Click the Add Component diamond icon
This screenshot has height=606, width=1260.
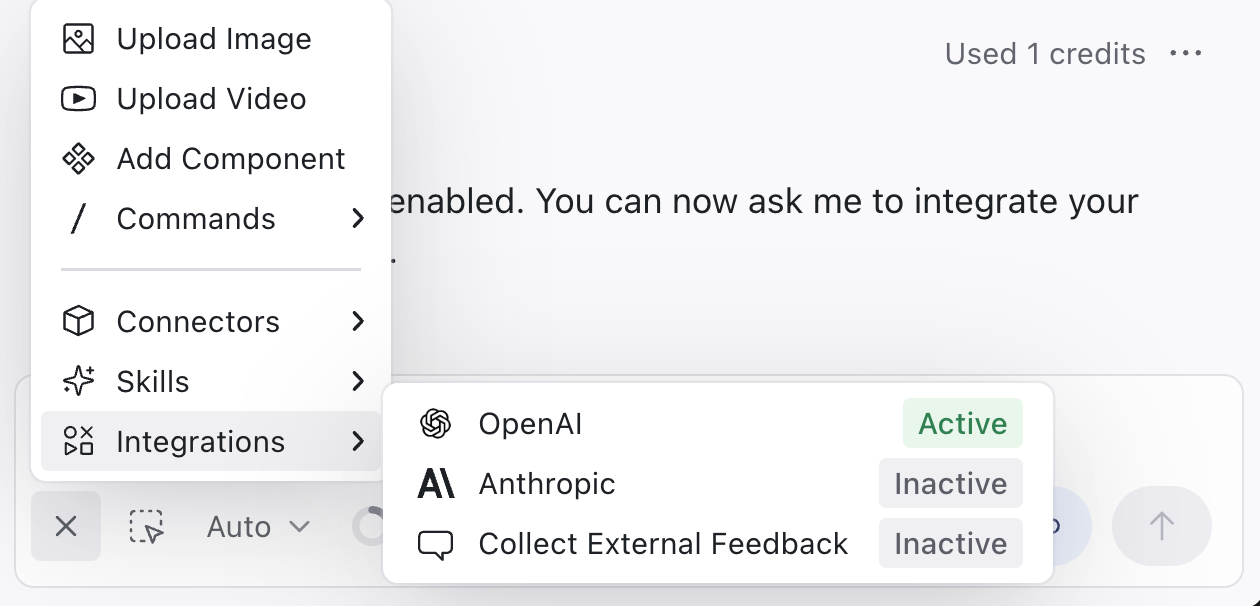click(78, 159)
